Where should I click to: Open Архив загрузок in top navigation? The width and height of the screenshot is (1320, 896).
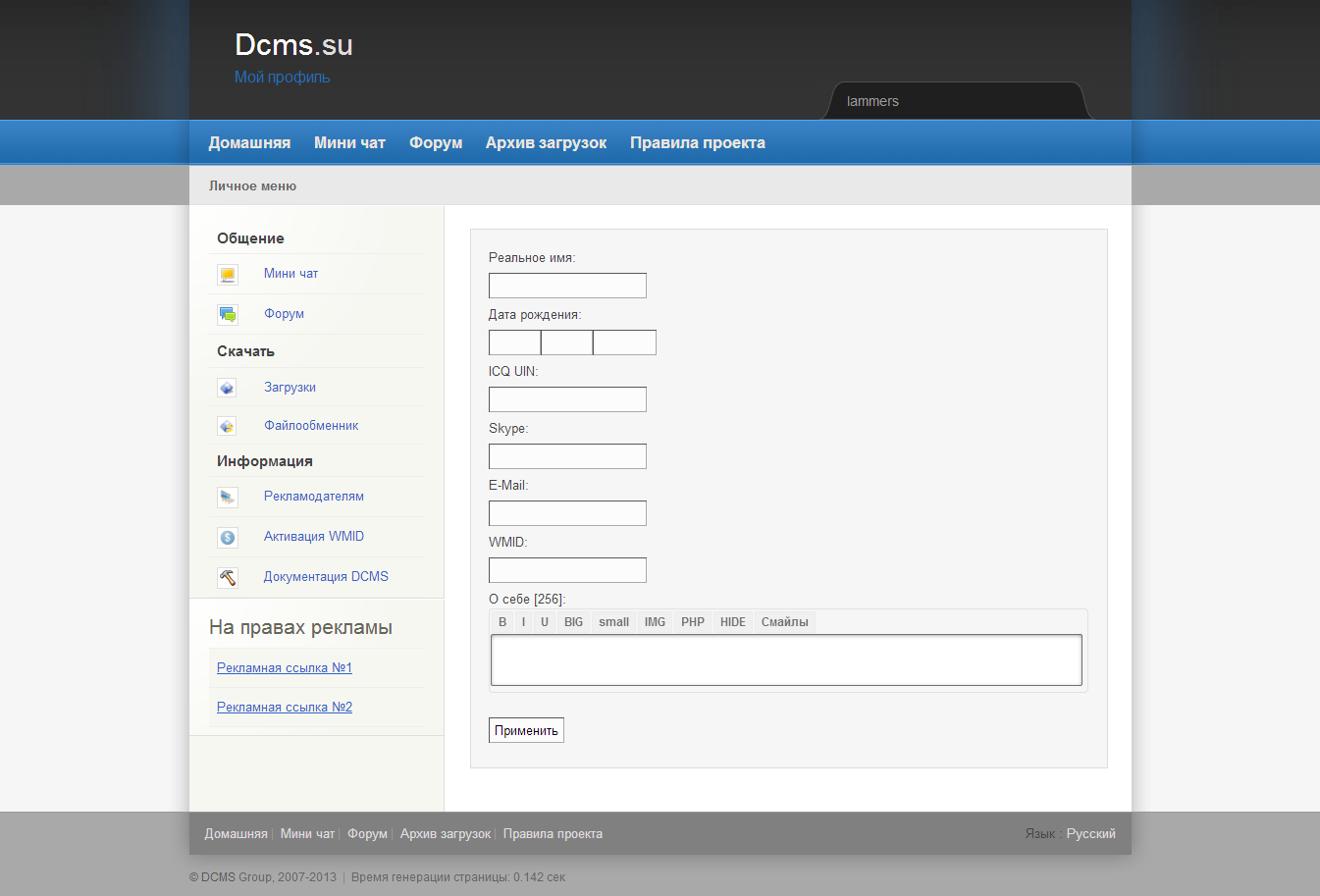[546, 142]
